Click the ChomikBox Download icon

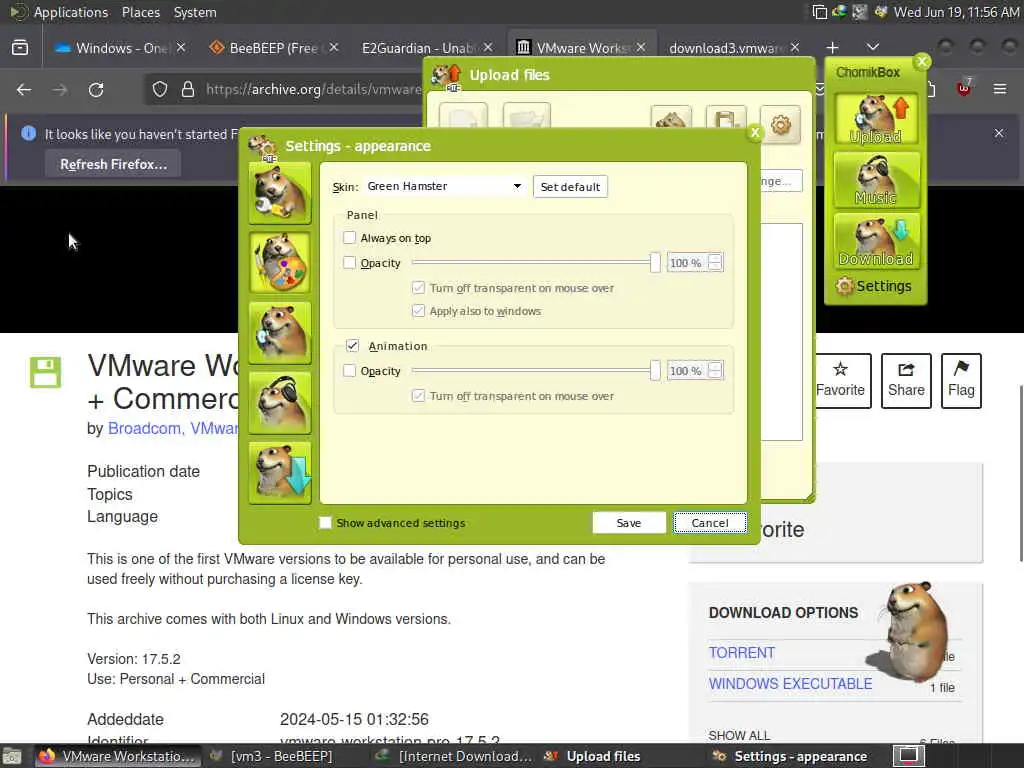coord(876,241)
